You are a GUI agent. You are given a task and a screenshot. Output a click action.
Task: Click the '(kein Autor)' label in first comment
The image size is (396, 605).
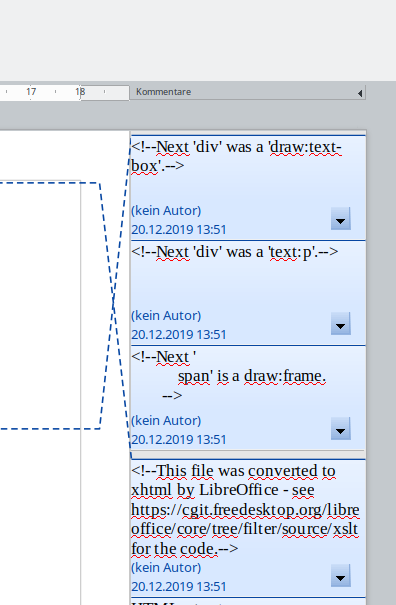pos(166,211)
